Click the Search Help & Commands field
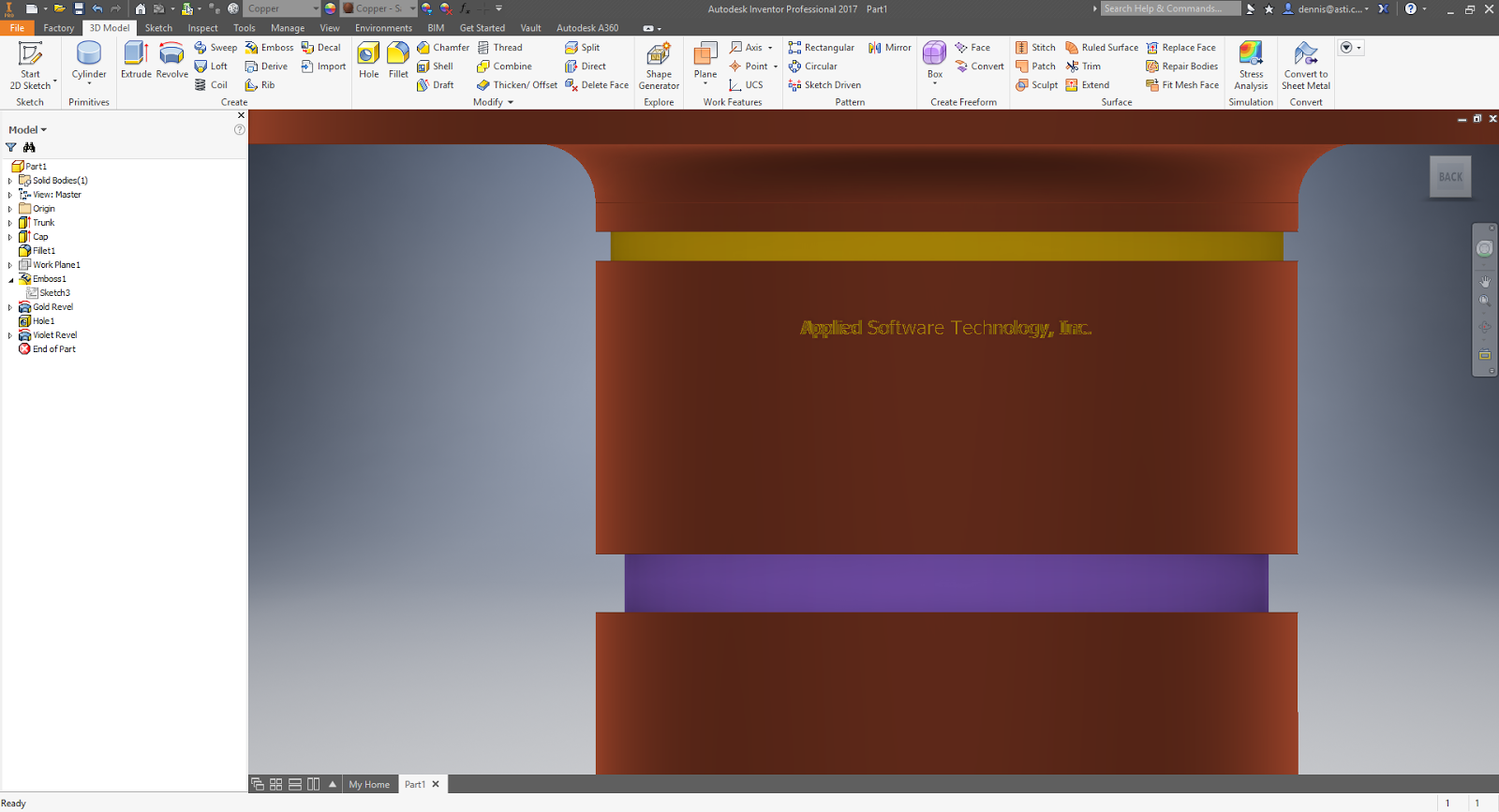This screenshot has height=812, width=1499. click(1170, 8)
